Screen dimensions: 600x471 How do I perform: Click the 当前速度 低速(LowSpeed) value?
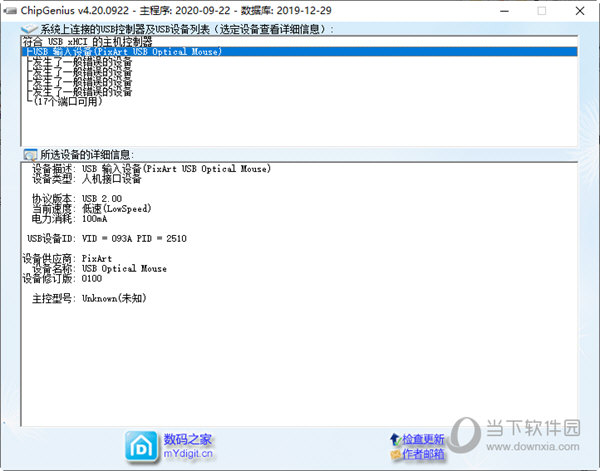(117, 209)
